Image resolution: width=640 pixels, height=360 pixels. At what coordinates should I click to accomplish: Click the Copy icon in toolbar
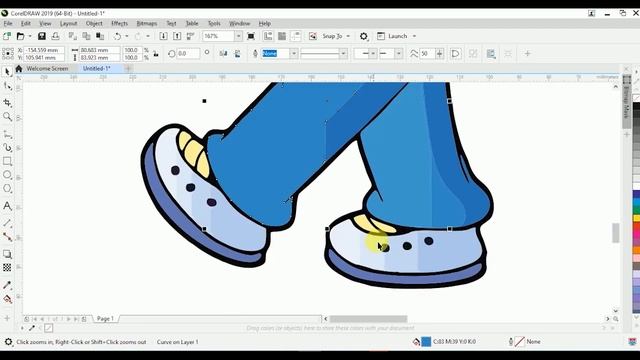tap(86, 36)
